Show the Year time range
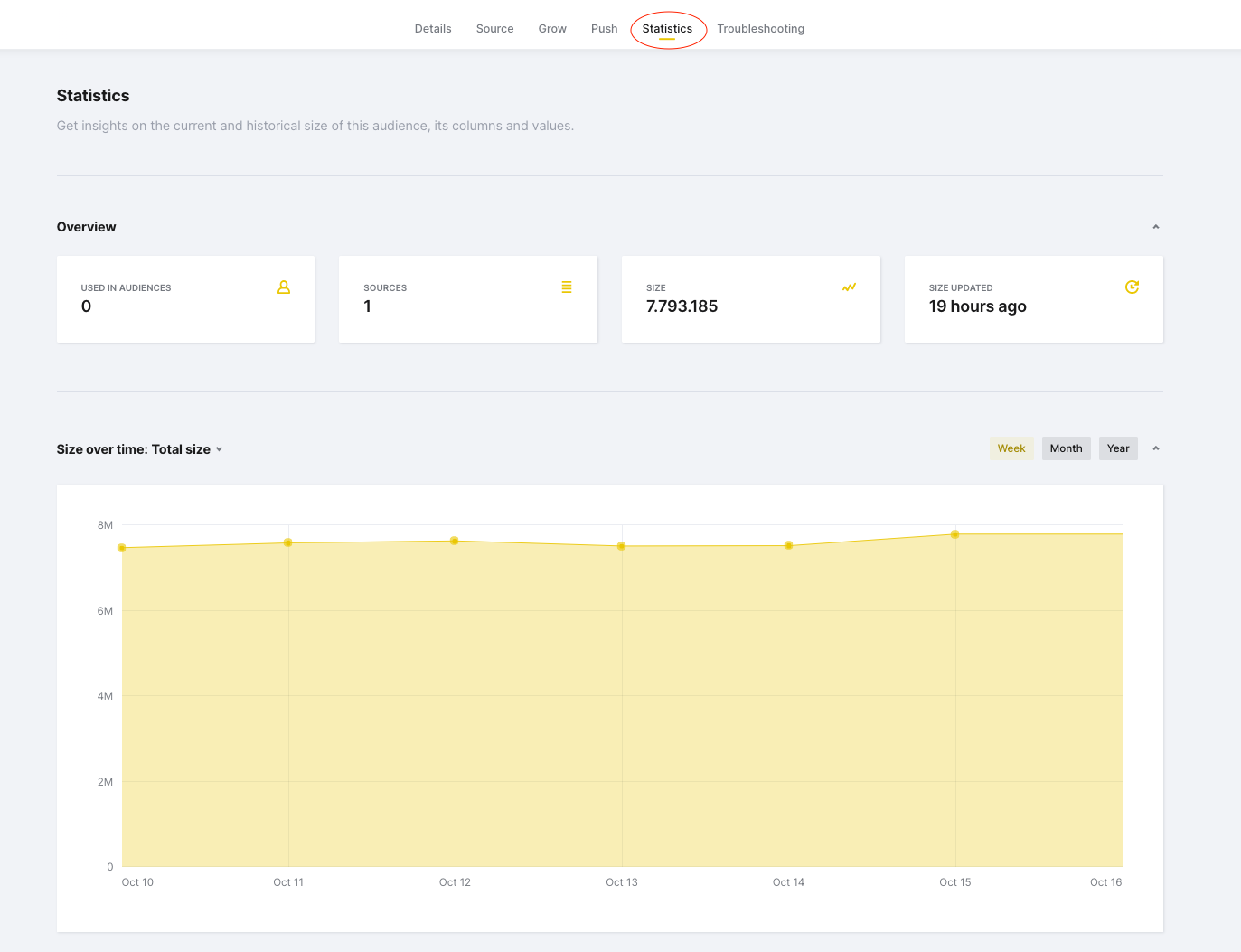This screenshot has width=1241, height=952. (x=1118, y=448)
